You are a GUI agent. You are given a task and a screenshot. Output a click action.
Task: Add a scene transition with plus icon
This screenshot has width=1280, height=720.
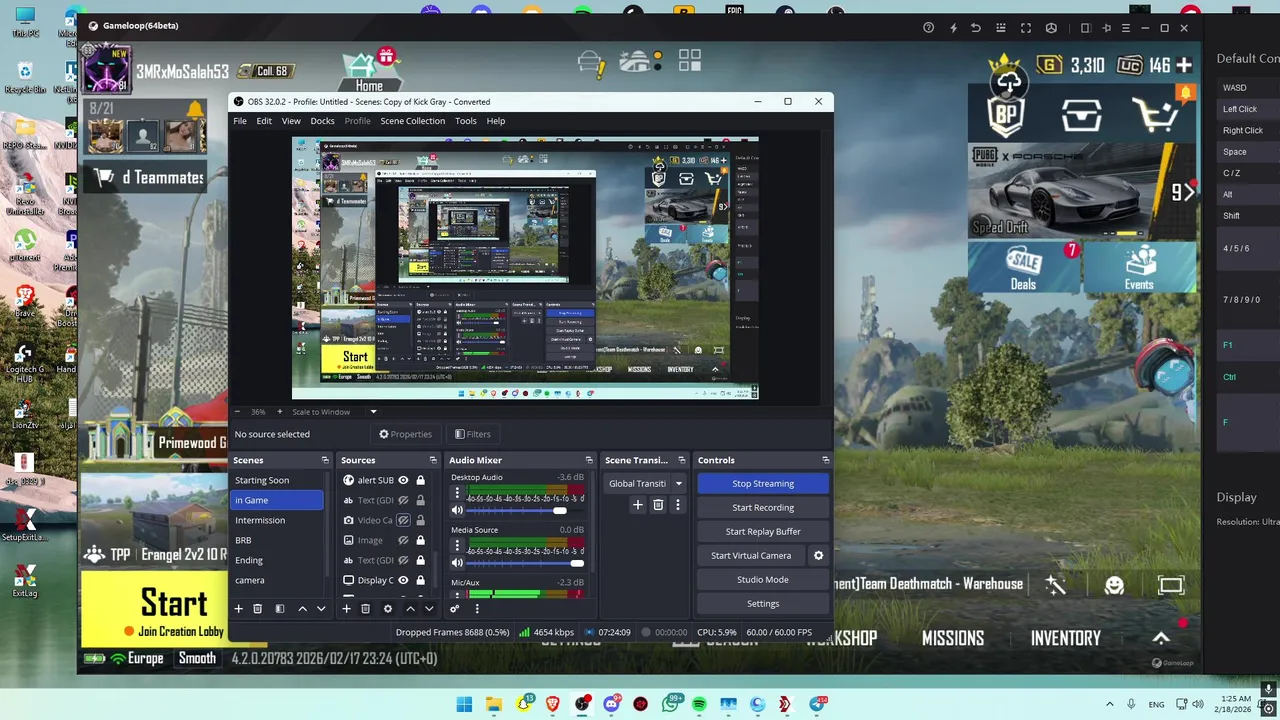click(x=638, y=505)
